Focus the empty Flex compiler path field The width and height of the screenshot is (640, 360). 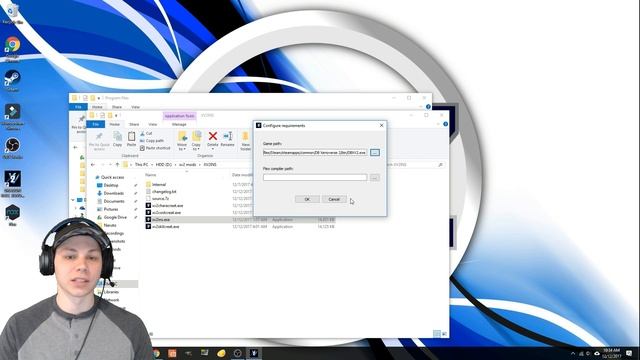(x=315, y=178)
